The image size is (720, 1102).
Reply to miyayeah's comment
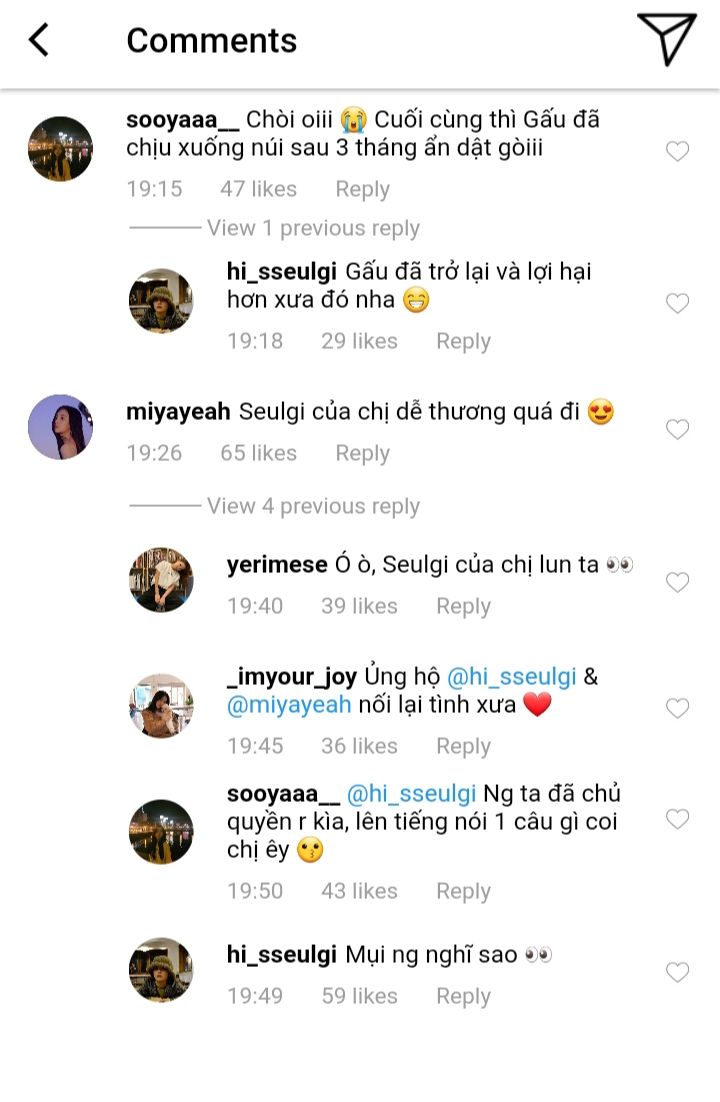(x=362, y=453)
